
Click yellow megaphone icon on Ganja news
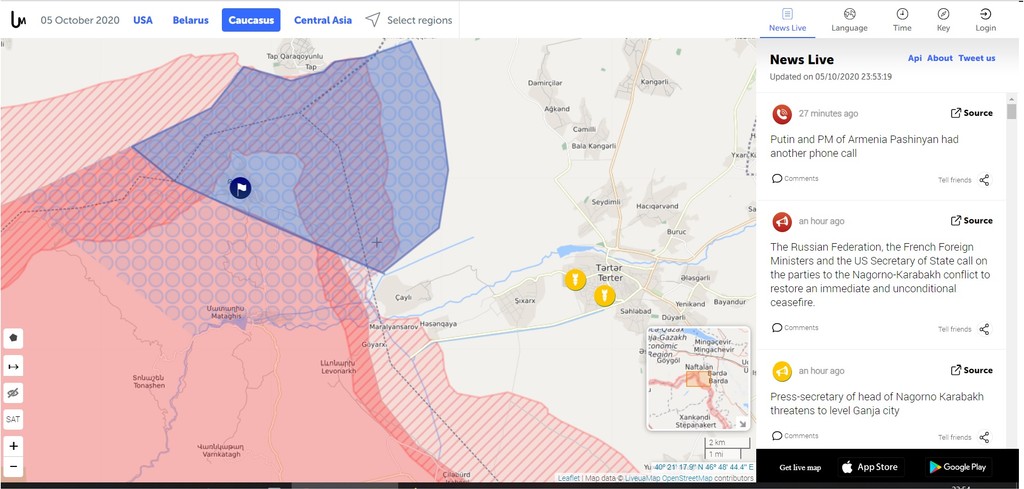click(x=782, y=371)
